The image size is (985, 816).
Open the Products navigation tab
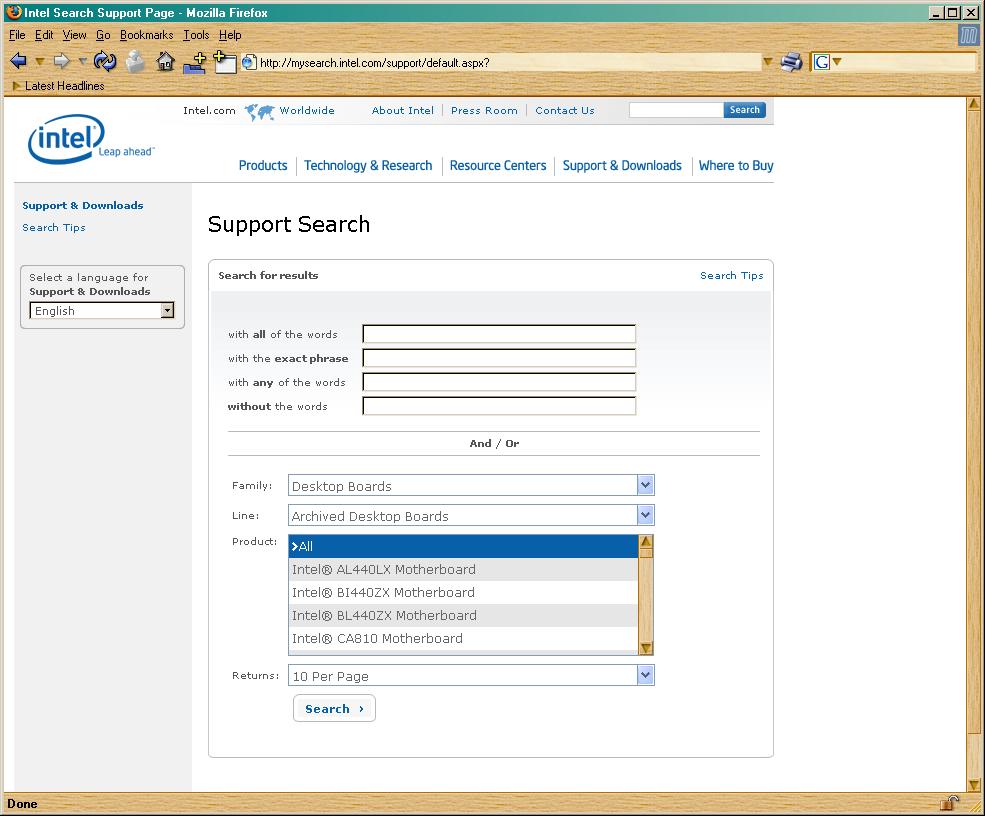pos(263,165)
